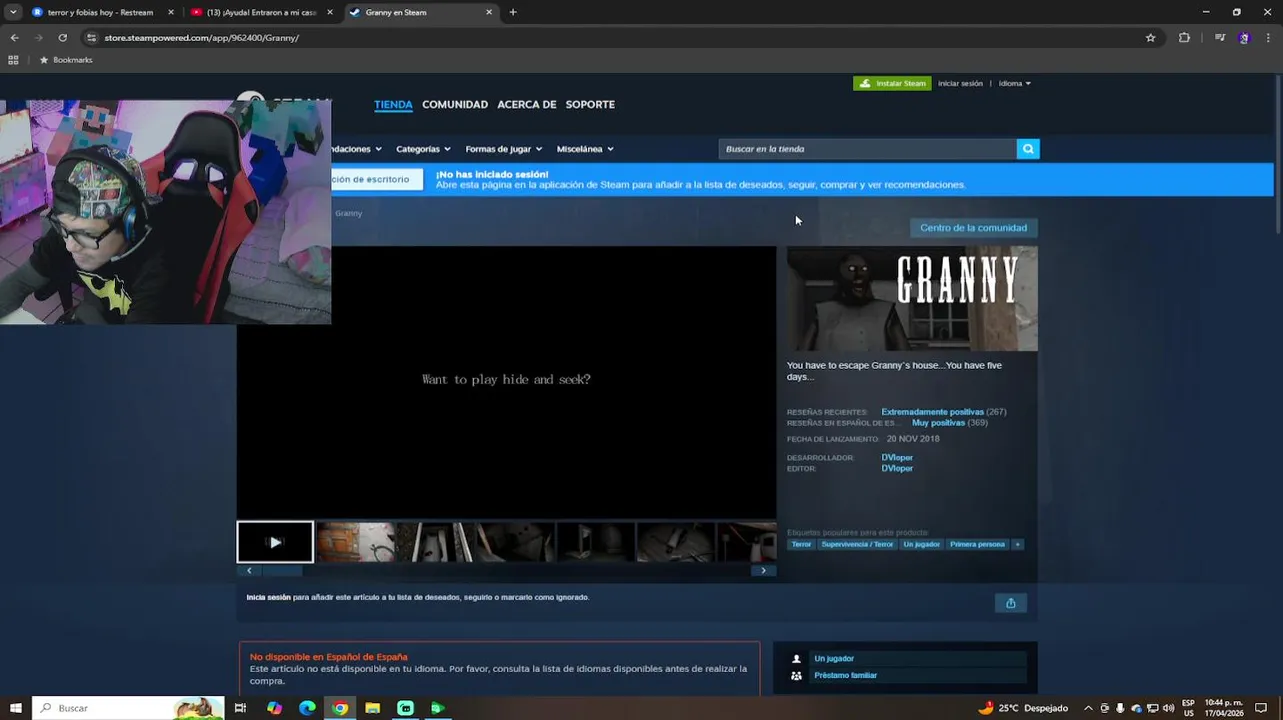Expand the Categorías dropdown
The height and width of the screenshot is (720, 1283).
pyautogui.click(x=423, y=149)
